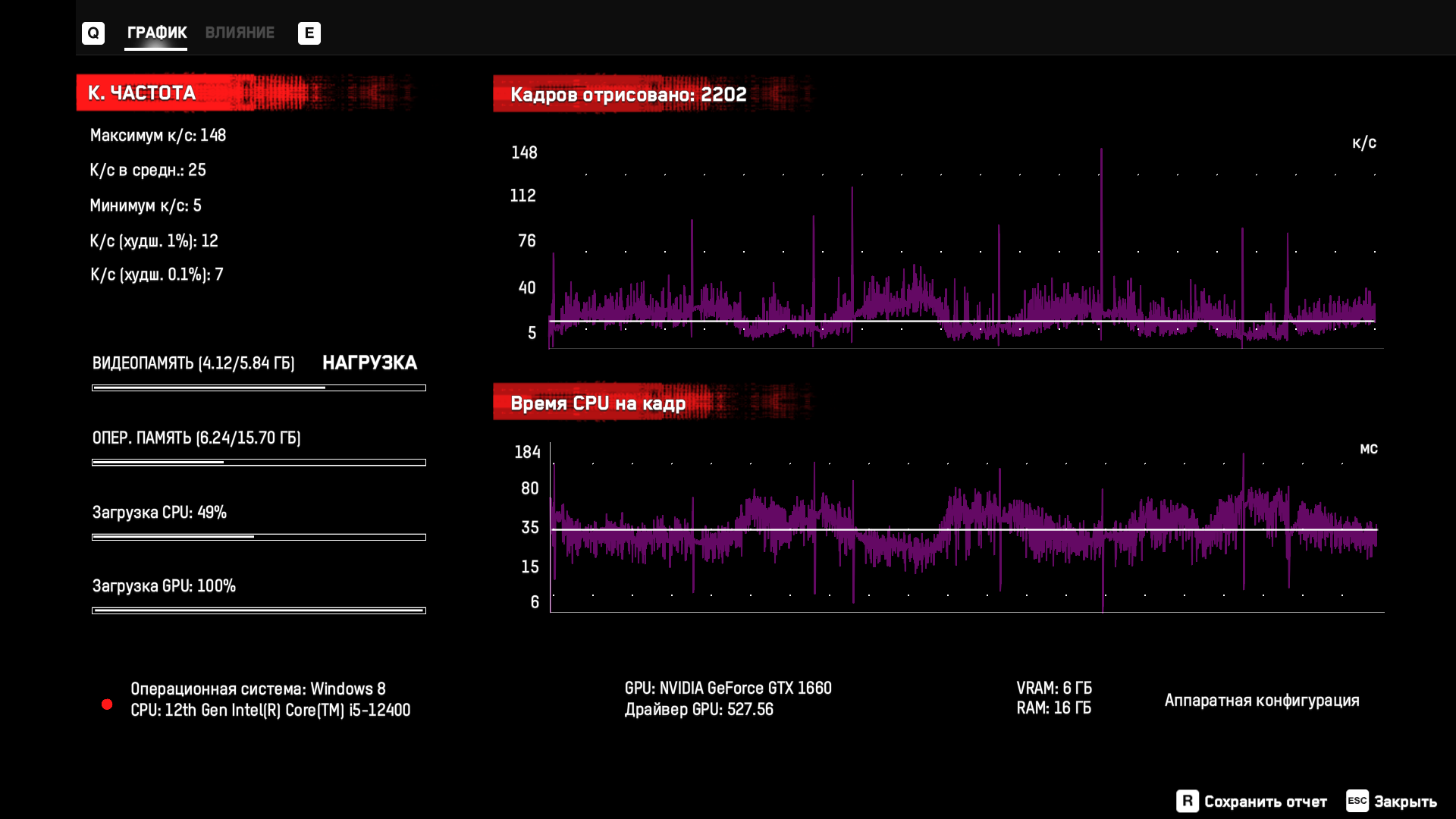Image resolution: width=1456 pixels, height=819 pixels.
Task: Click the Q key icon
Action: point(93,33)
